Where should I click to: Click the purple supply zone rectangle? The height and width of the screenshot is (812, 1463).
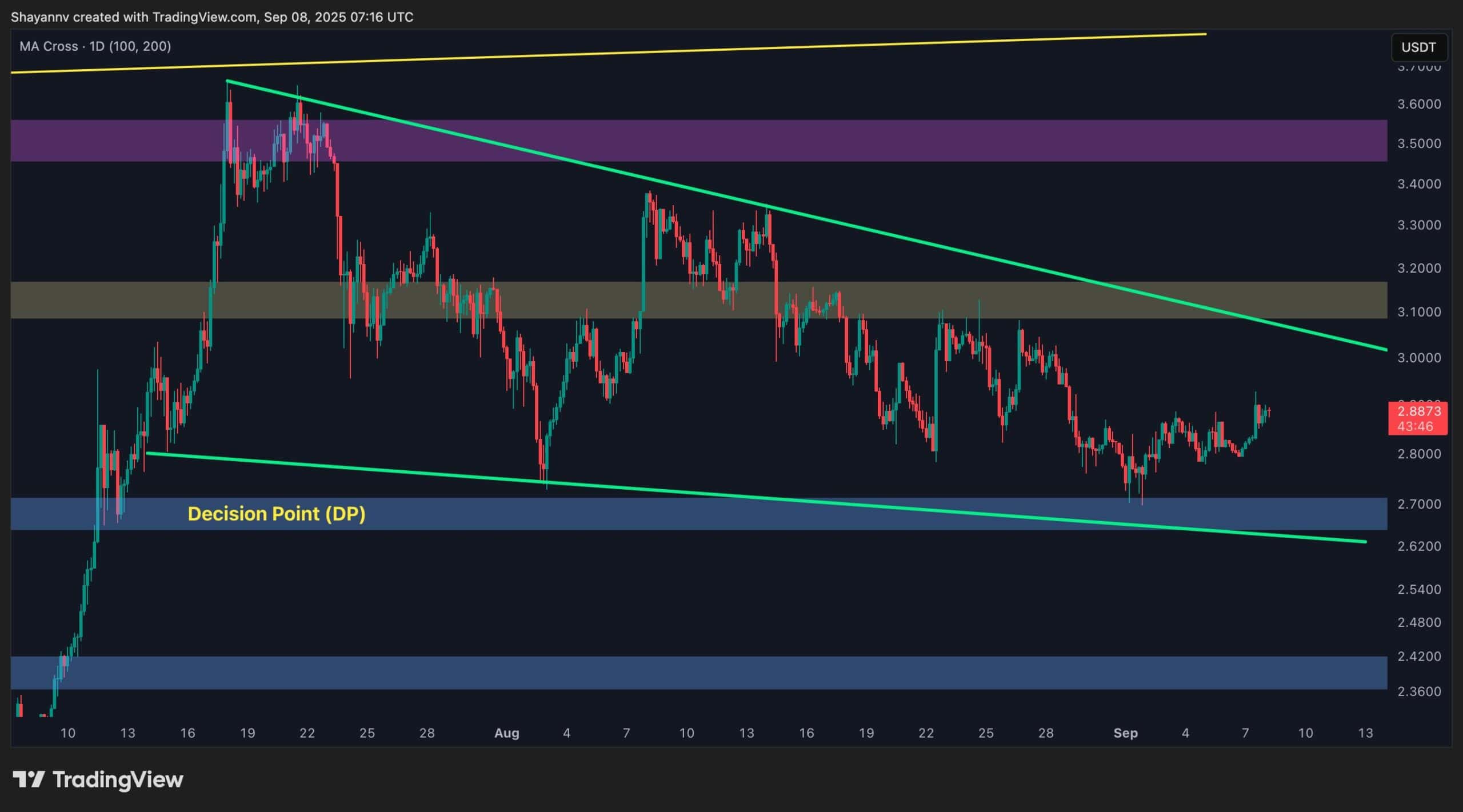click(800, 141)
